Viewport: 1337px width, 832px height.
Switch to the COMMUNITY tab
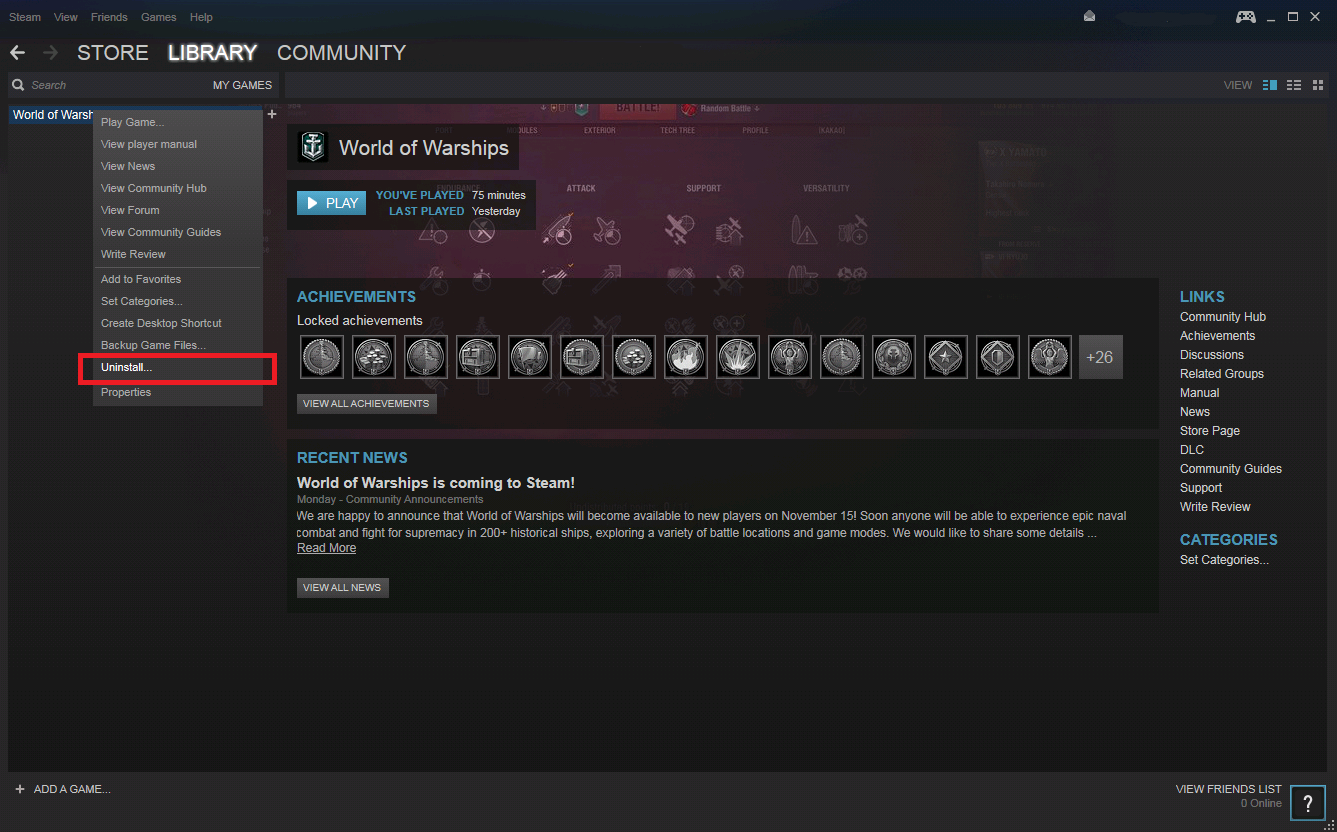coord(341,52)
